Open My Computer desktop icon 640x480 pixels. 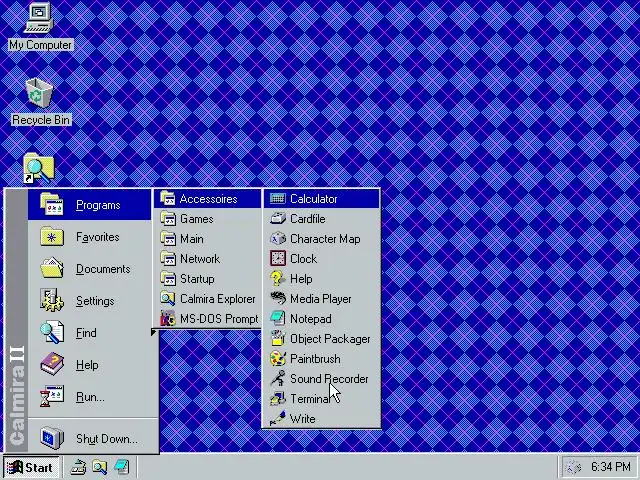point(39,26)
